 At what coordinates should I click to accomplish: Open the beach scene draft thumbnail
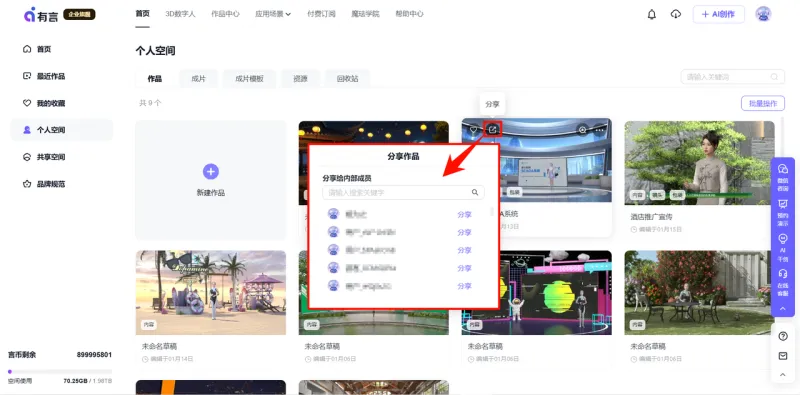click(x=211, y=292)
